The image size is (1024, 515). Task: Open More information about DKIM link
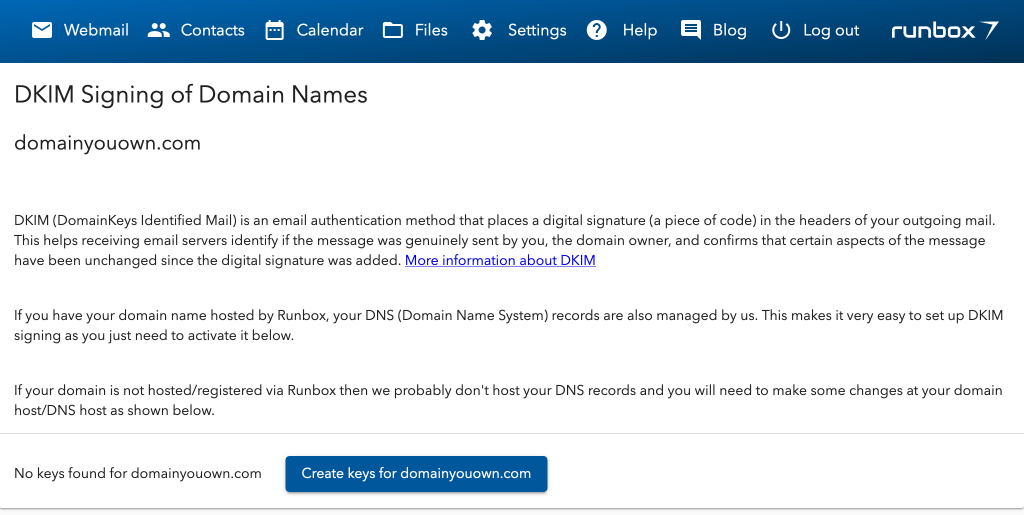[500, 260]
